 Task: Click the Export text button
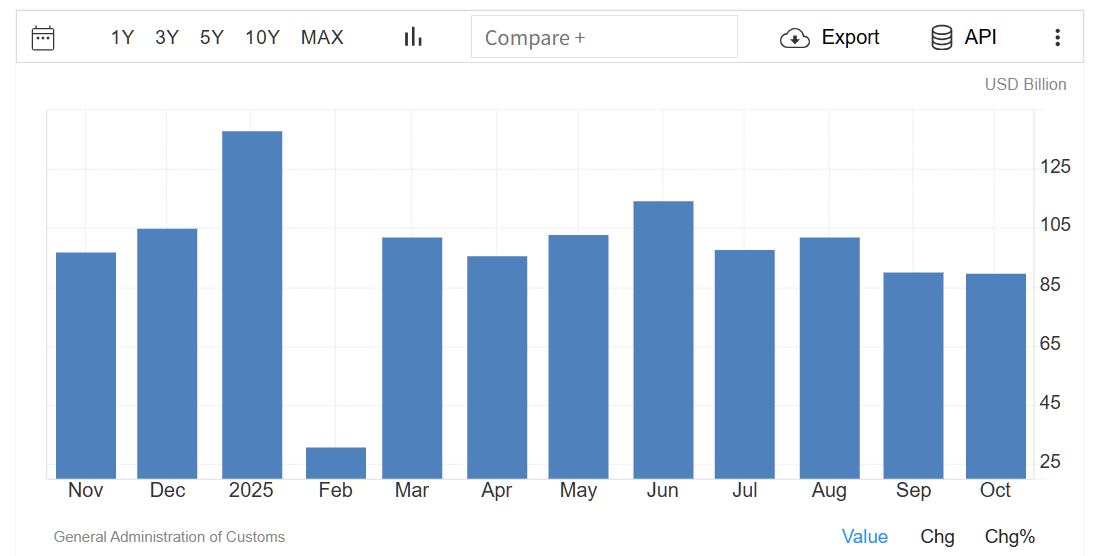[x=850, y=38]
